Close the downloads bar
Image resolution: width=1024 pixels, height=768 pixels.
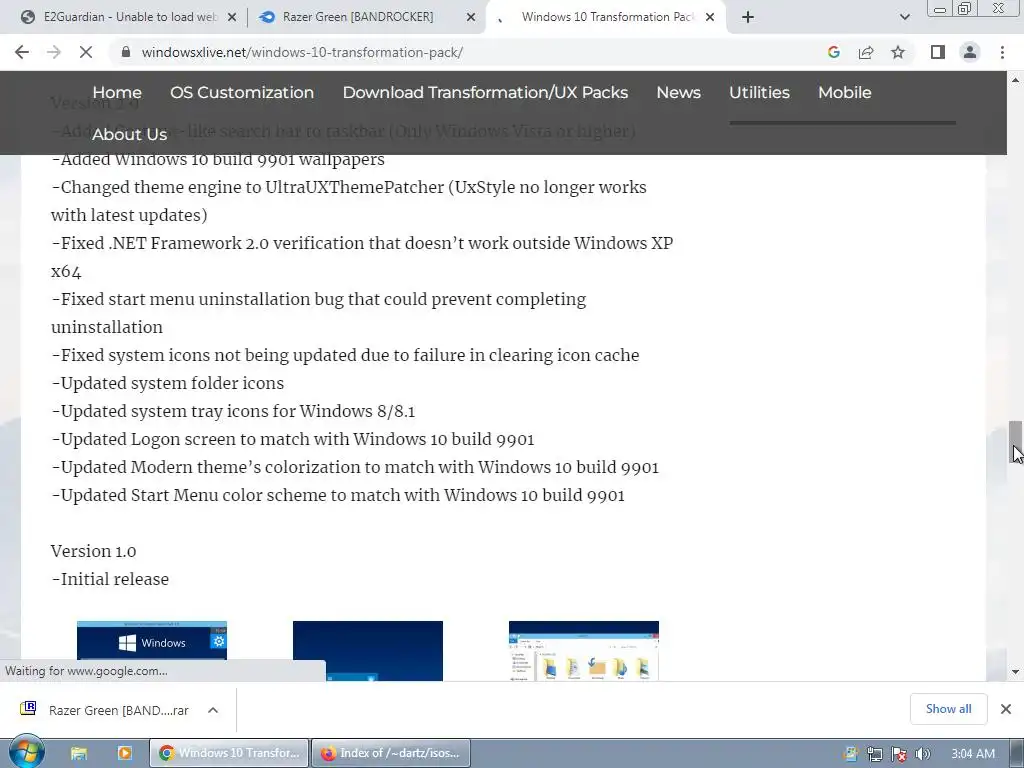1006,709
